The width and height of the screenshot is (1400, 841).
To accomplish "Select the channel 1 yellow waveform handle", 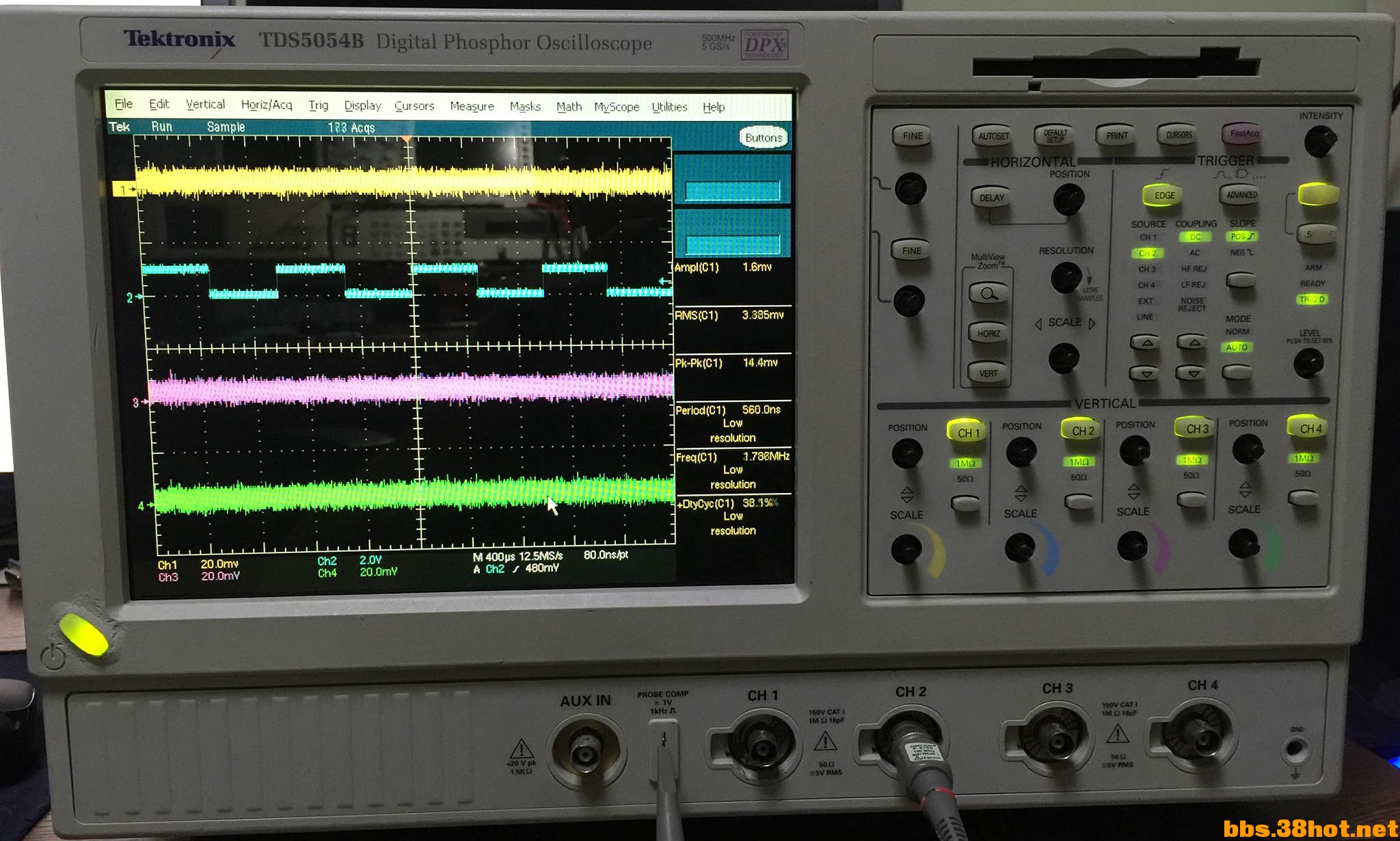I will click(124, 189).
